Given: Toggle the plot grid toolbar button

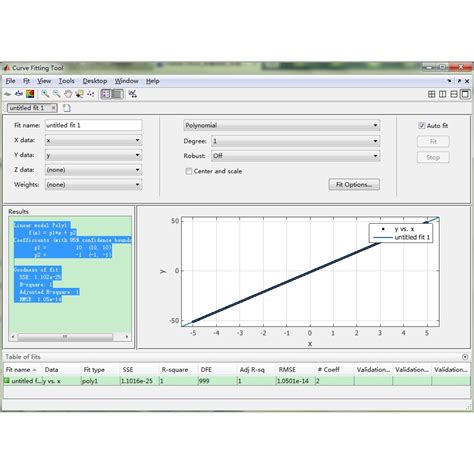Looking at the screenshot, I should point(117,94).
